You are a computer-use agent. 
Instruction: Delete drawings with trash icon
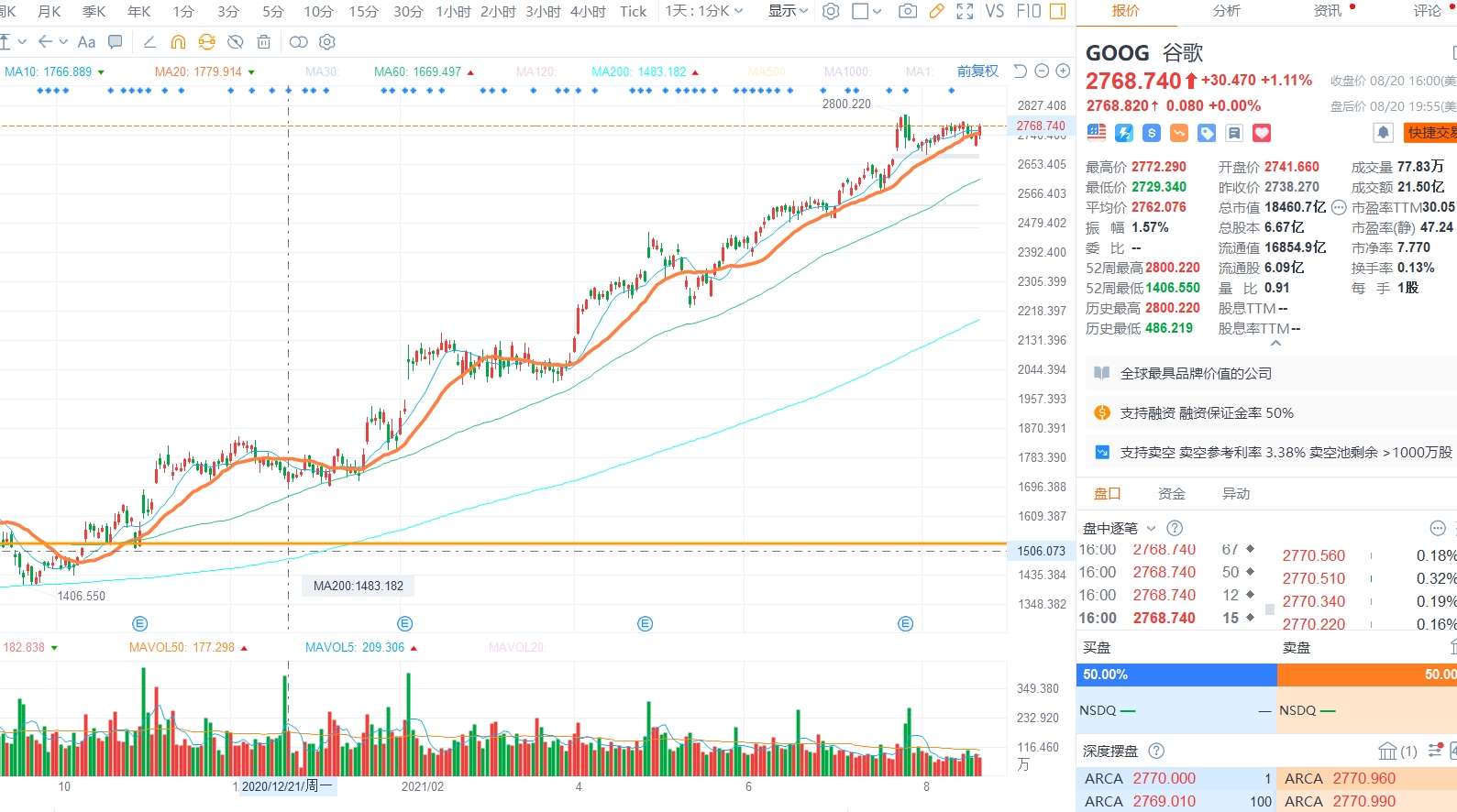point(264,42)
